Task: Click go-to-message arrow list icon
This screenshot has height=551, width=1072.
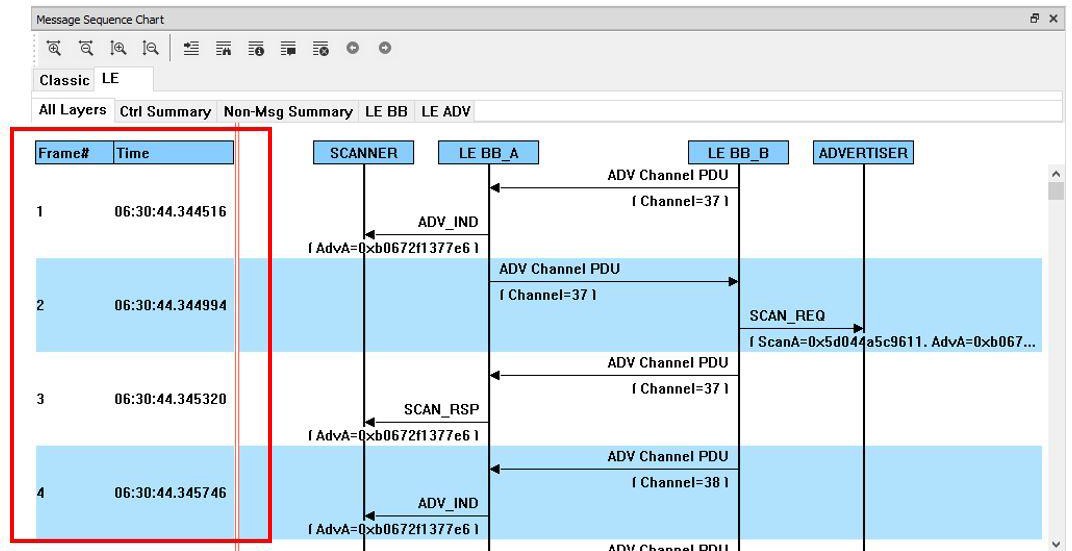Action: (x=191, y=48)
